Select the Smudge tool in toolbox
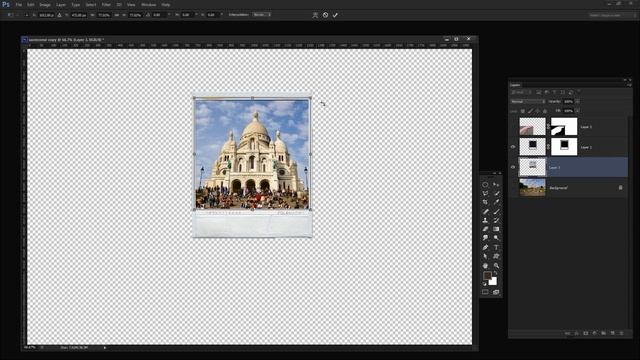 (485, 238)
